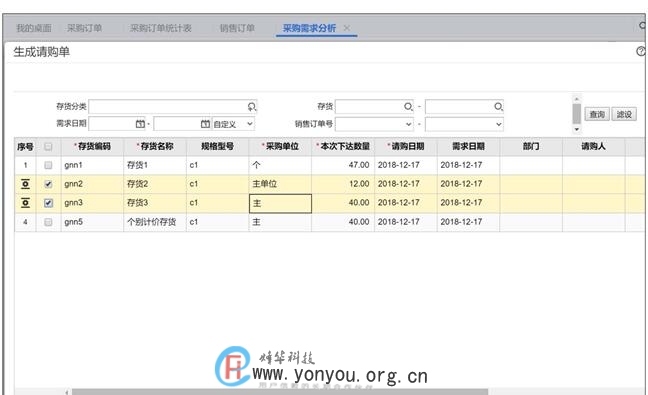Select the gnn2 cell
This screenshot has height=395, width=648.
point(92,184)
